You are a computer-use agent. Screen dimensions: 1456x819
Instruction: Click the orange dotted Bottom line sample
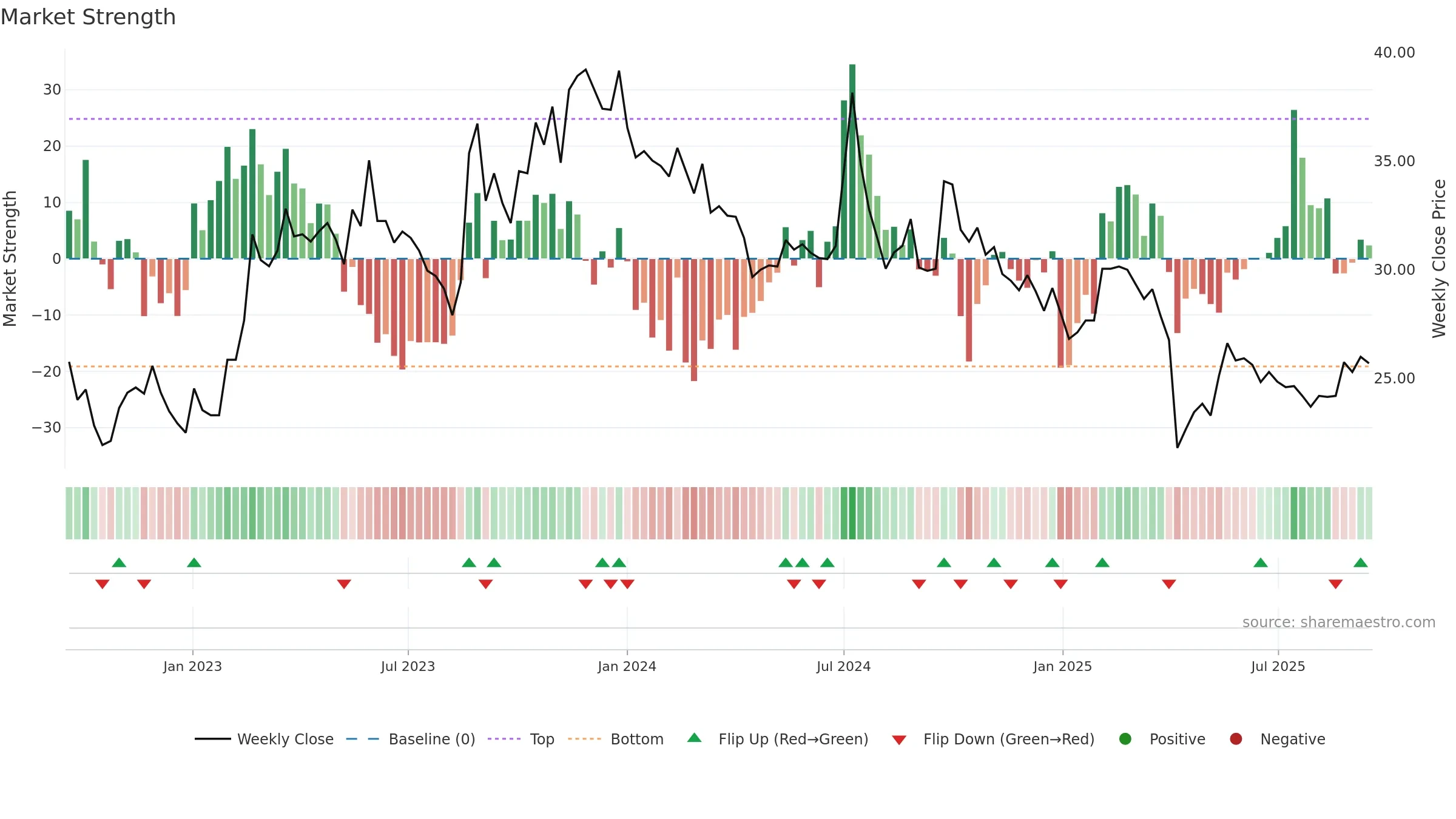pyautogui.click(x=585, y=739)
